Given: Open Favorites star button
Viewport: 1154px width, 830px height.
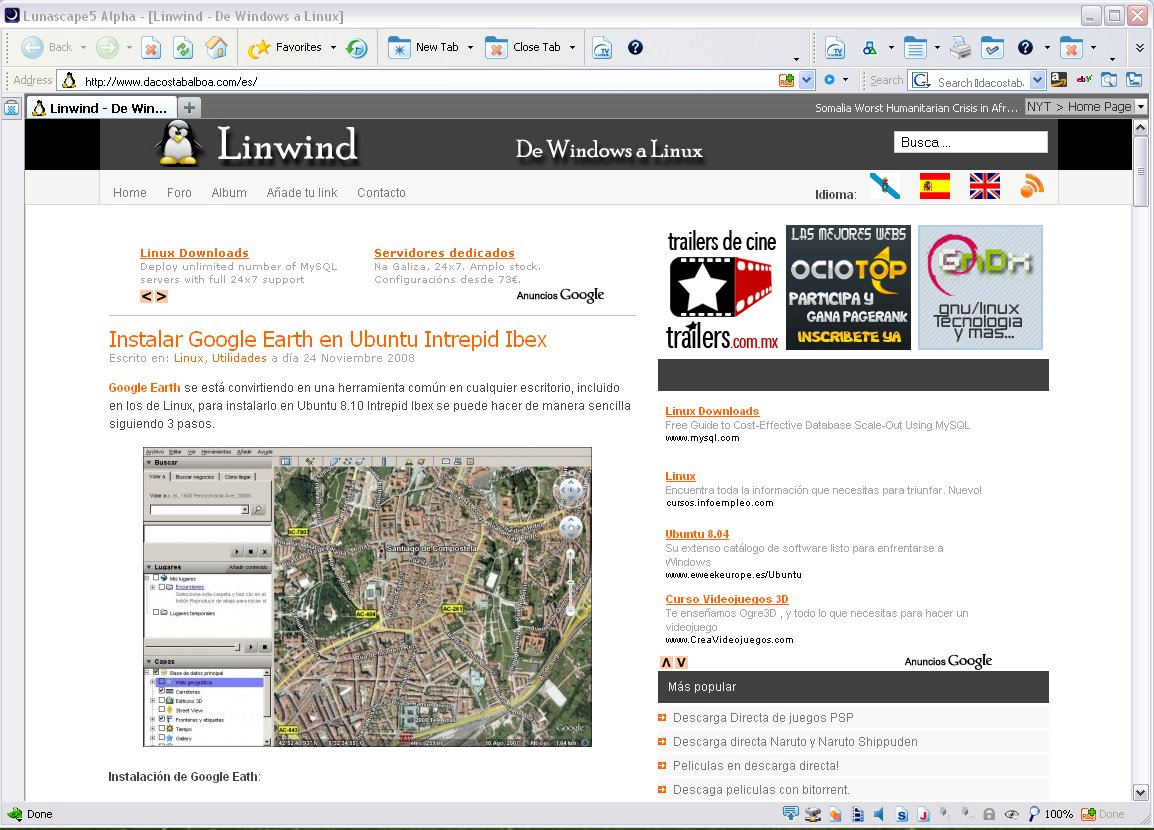Looking at the screenshot, I should pyautogui.click(x=285, y=48).
